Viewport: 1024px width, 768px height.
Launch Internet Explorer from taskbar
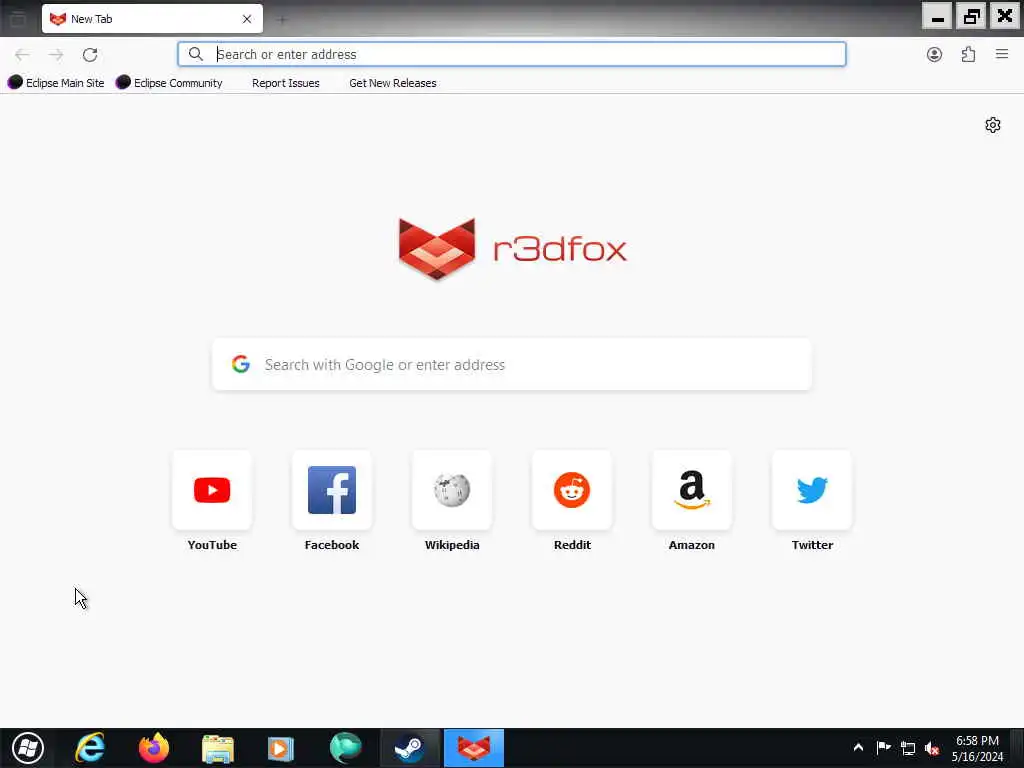tap(90, 748)
